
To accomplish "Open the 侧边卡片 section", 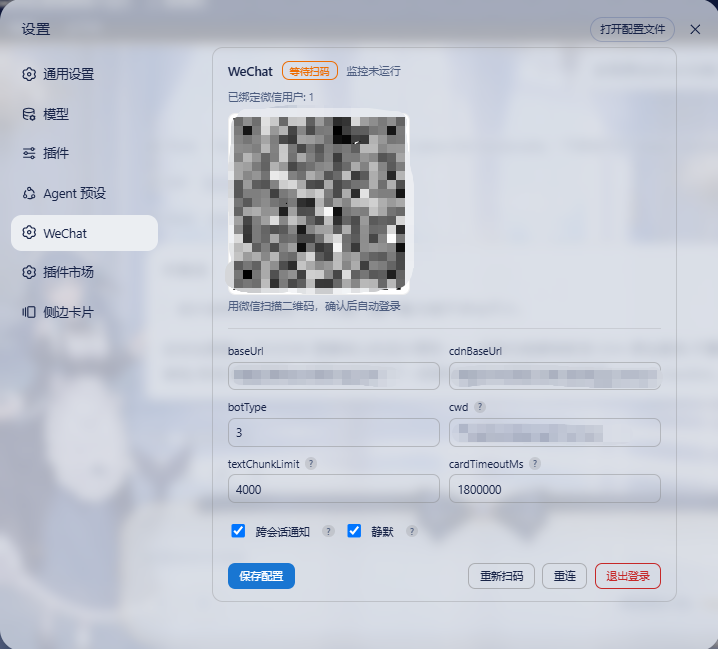I will [84, 312].
